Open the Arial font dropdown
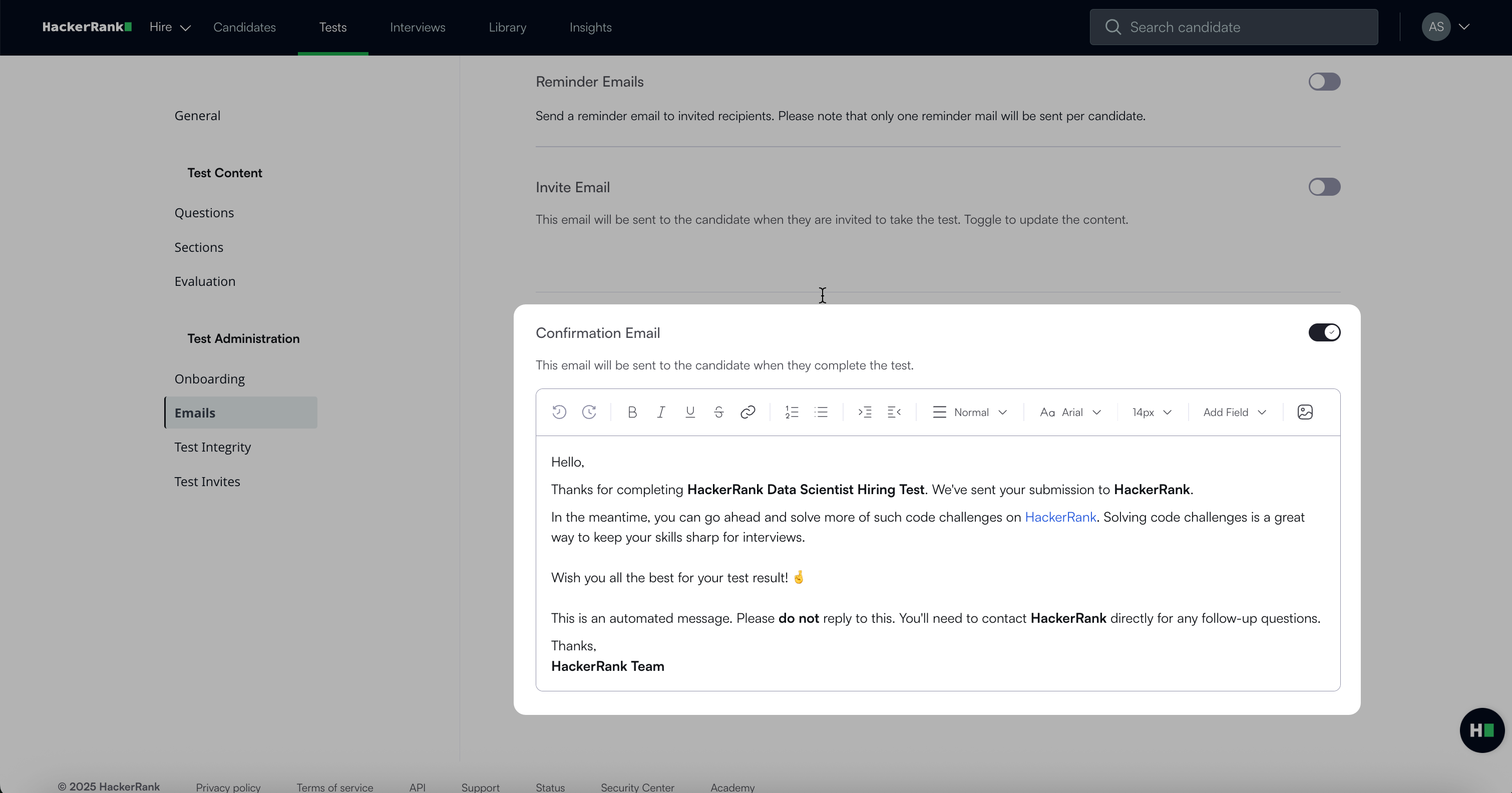Viewport: 1512px width, 793px height. click(1070, 412)
